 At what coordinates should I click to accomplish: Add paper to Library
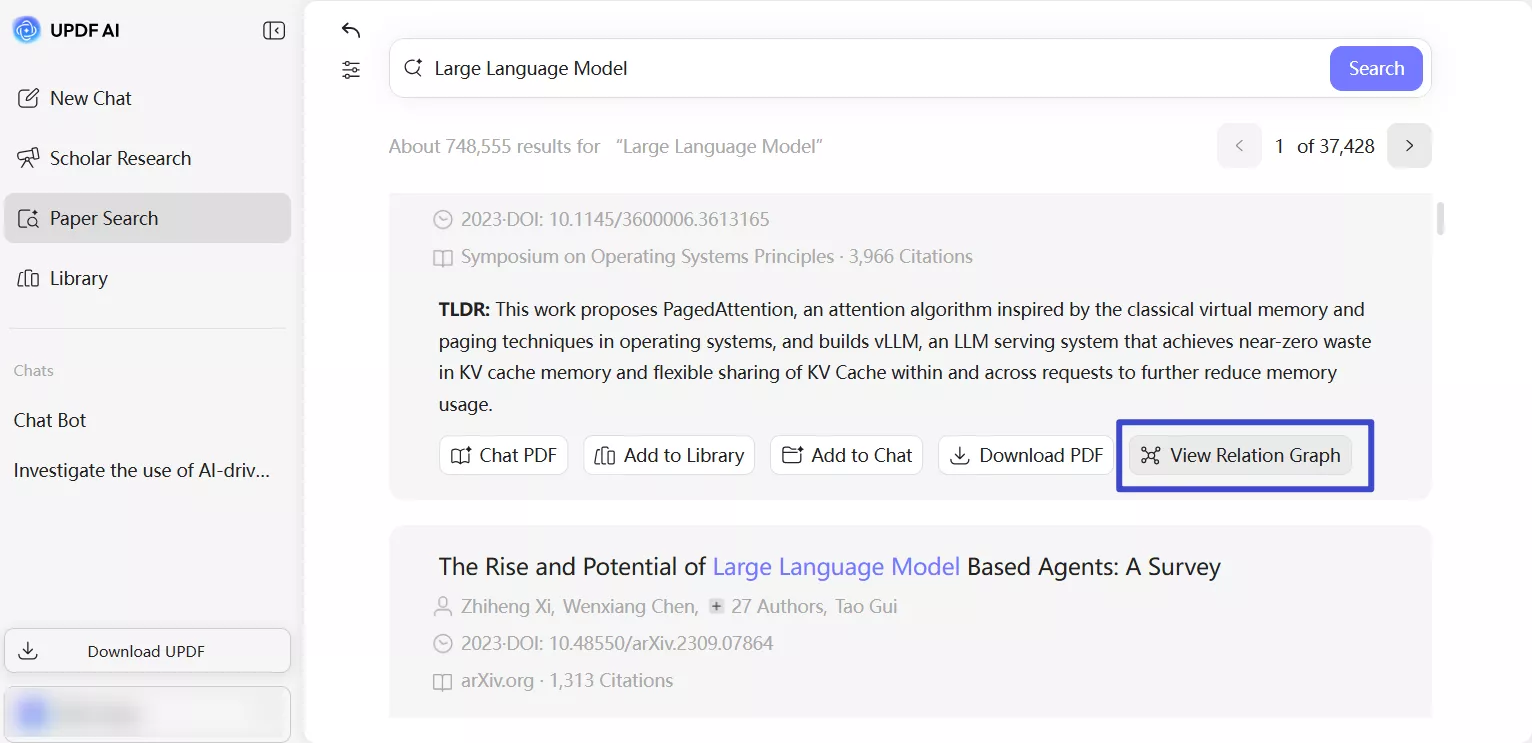[x=669, y=455]
